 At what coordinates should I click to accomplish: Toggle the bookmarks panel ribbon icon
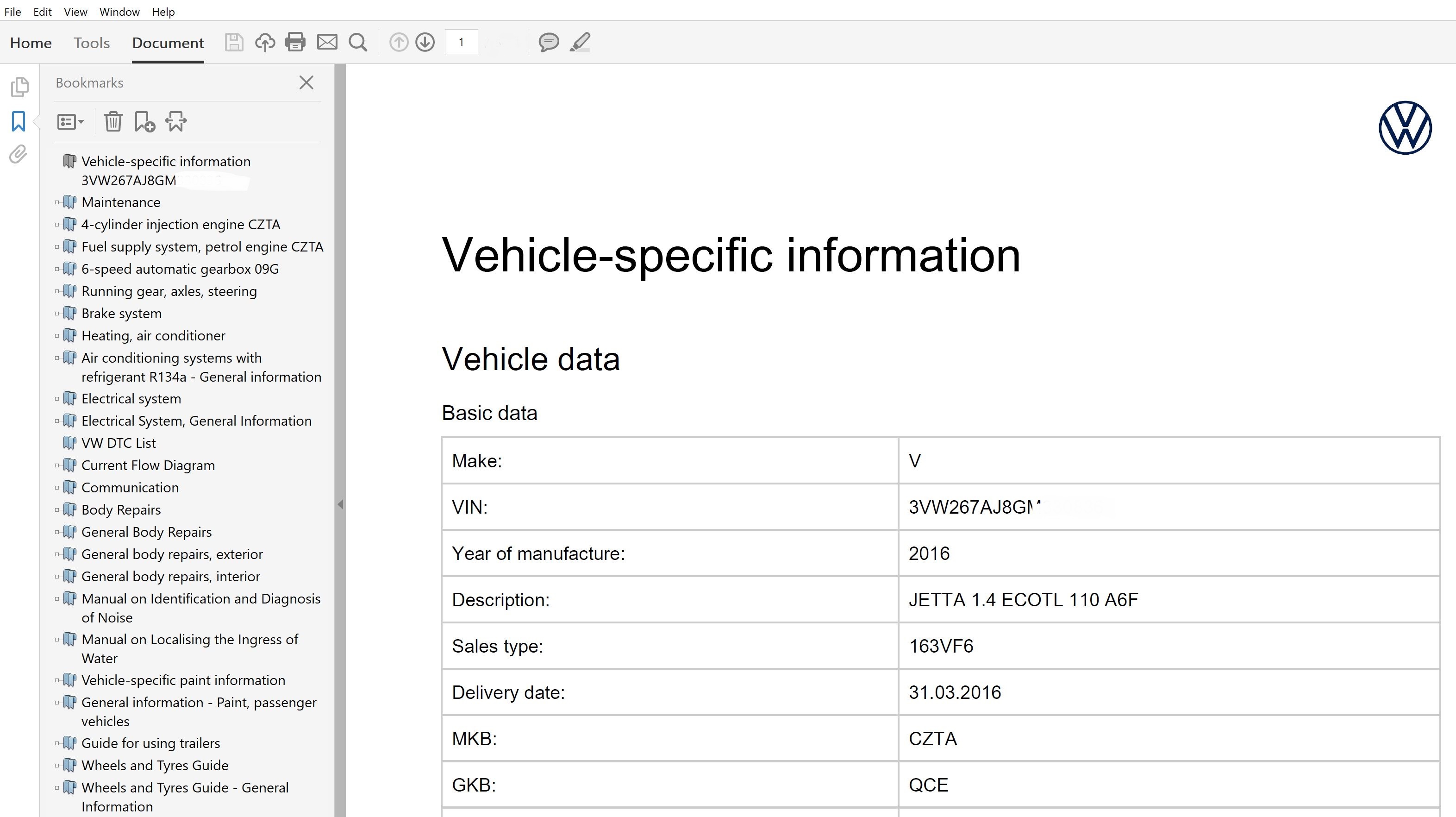tap(19, 121)
